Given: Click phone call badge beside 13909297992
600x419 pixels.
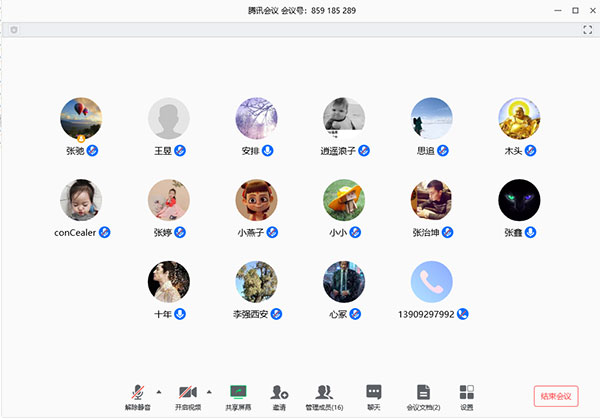Looking at the screenshot, I should pos(463,314).
